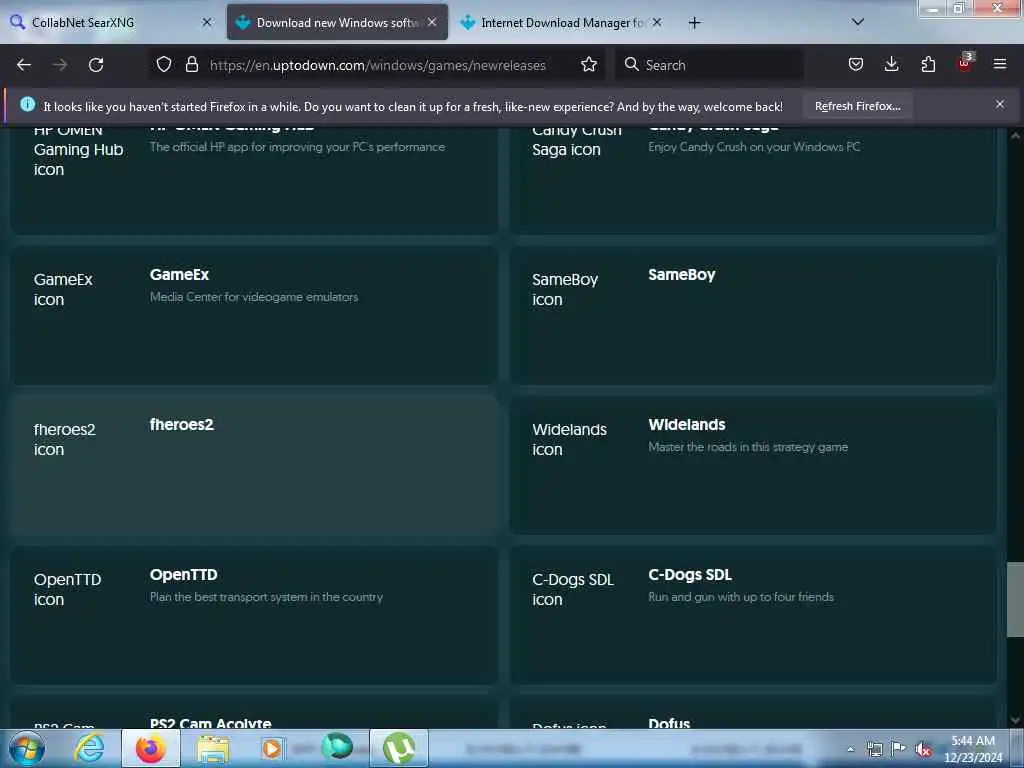This screenshot has width=1024, height=768.
Task: Click 'Enjoy Candy Crush on your Windows PC'
Action: pyautogui.click(x=754, y=147)
